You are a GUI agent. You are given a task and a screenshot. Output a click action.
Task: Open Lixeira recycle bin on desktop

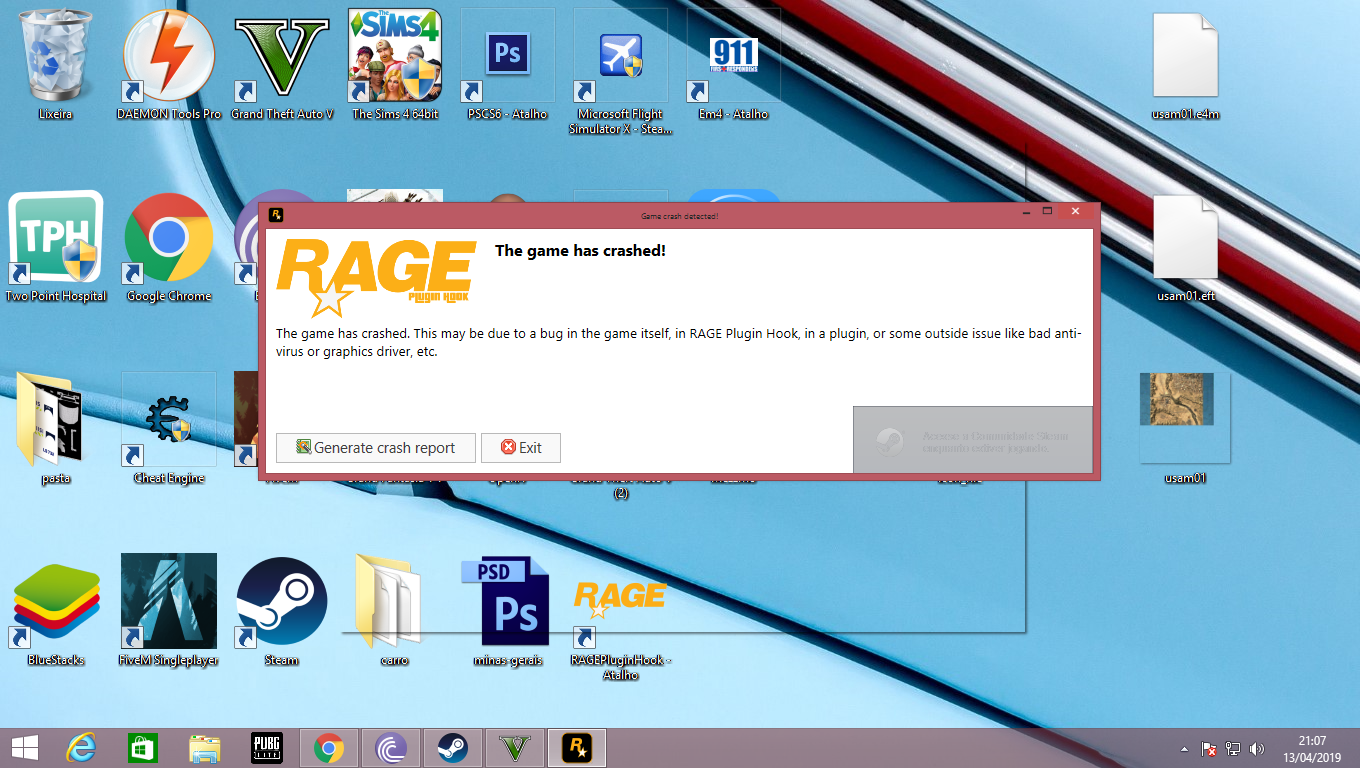(55, 65)
